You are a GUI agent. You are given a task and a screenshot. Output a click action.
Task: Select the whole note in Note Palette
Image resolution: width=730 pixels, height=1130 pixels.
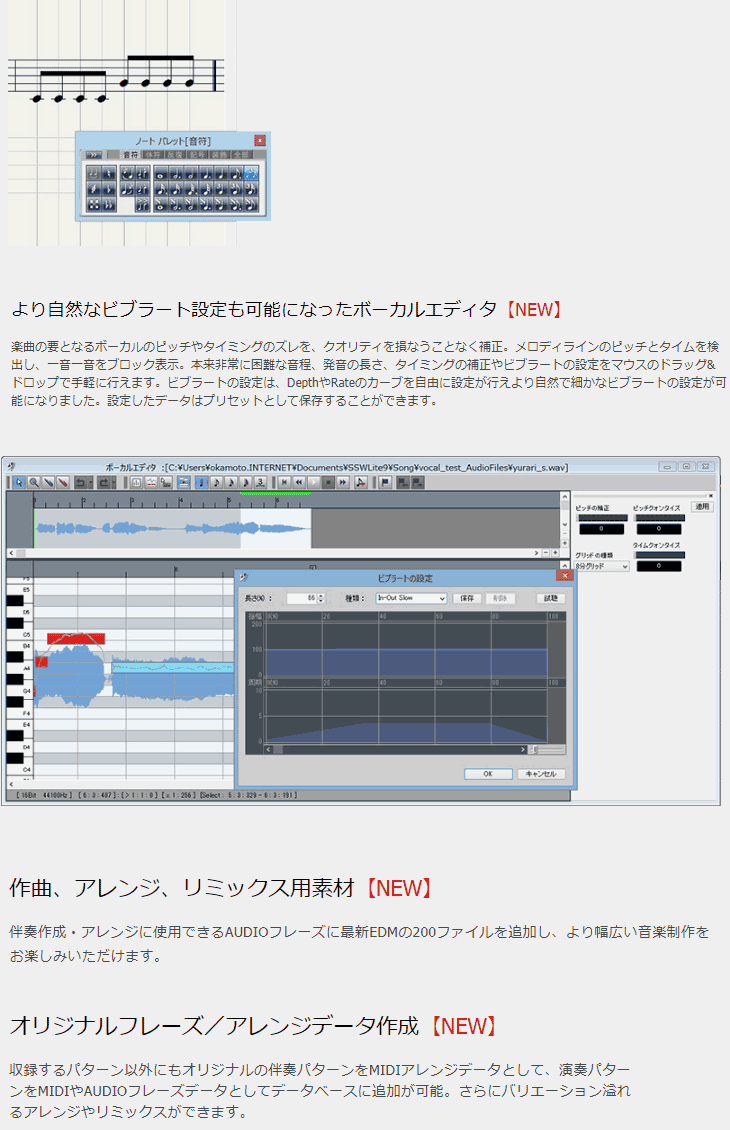pos(161,173)
